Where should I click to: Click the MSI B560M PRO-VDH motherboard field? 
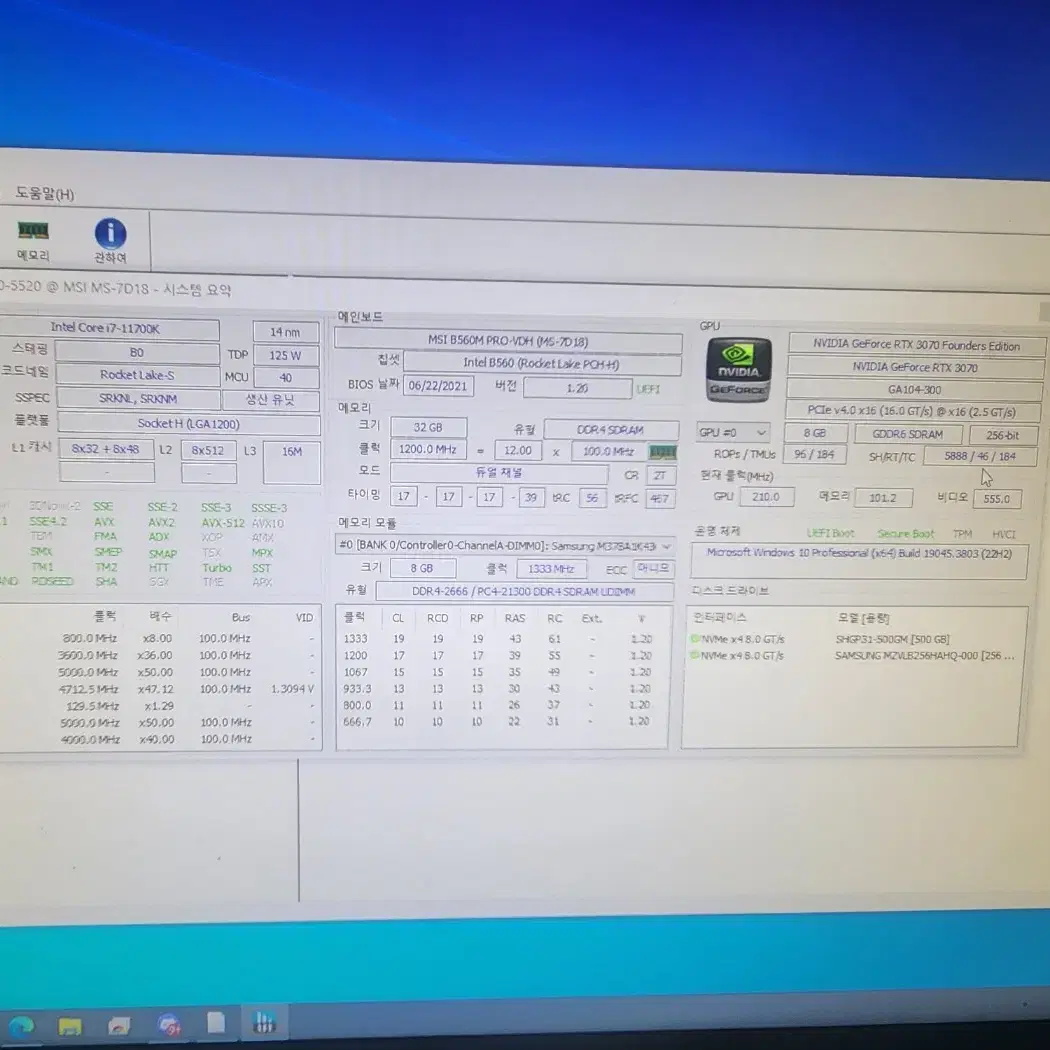click(x=508, y=341)
